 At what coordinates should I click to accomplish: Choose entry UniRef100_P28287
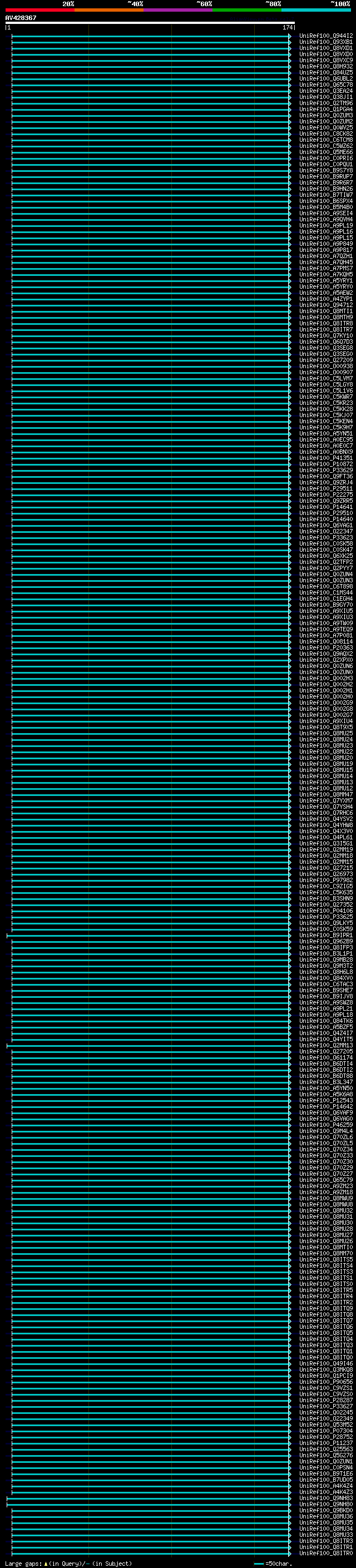pyautogui.click(x=326, y=1400)
